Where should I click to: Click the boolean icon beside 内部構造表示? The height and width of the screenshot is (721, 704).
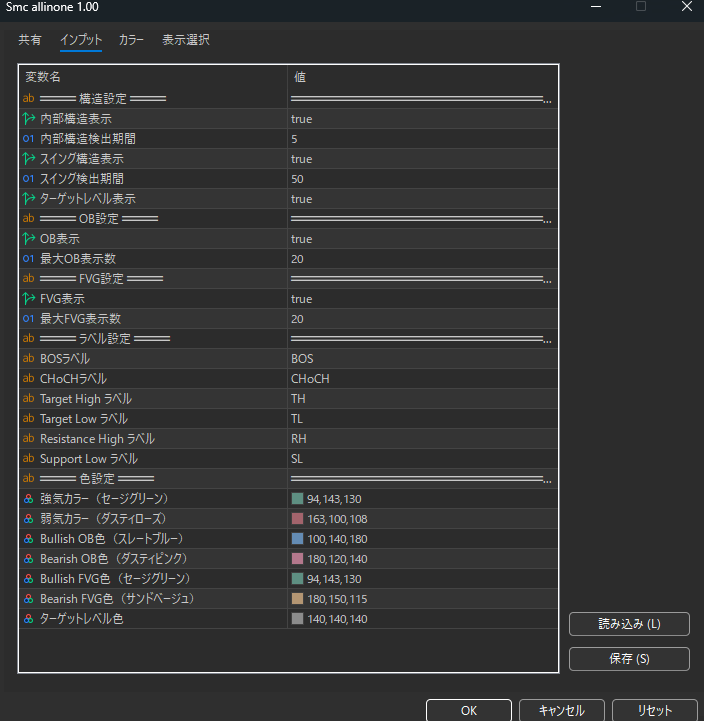[29, 119]
